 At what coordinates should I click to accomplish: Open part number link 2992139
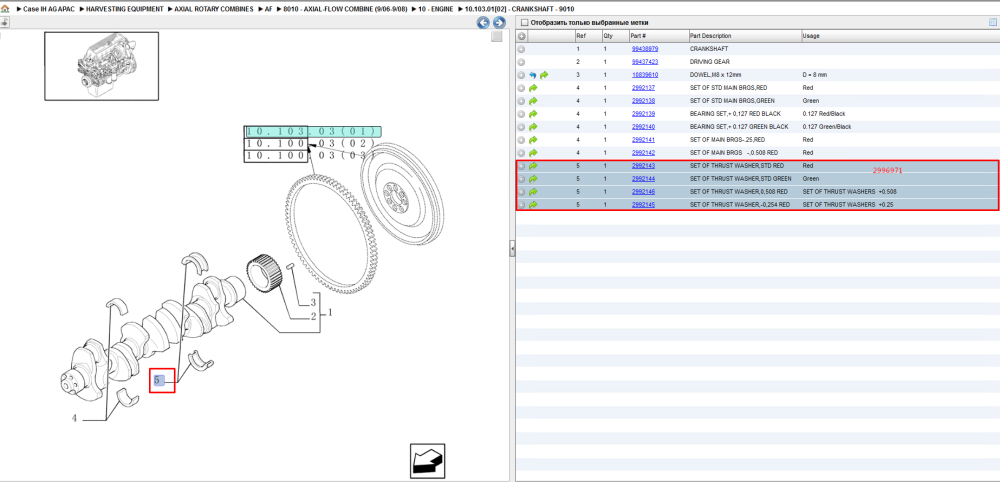pyautogui.click(x=643, y=114)
